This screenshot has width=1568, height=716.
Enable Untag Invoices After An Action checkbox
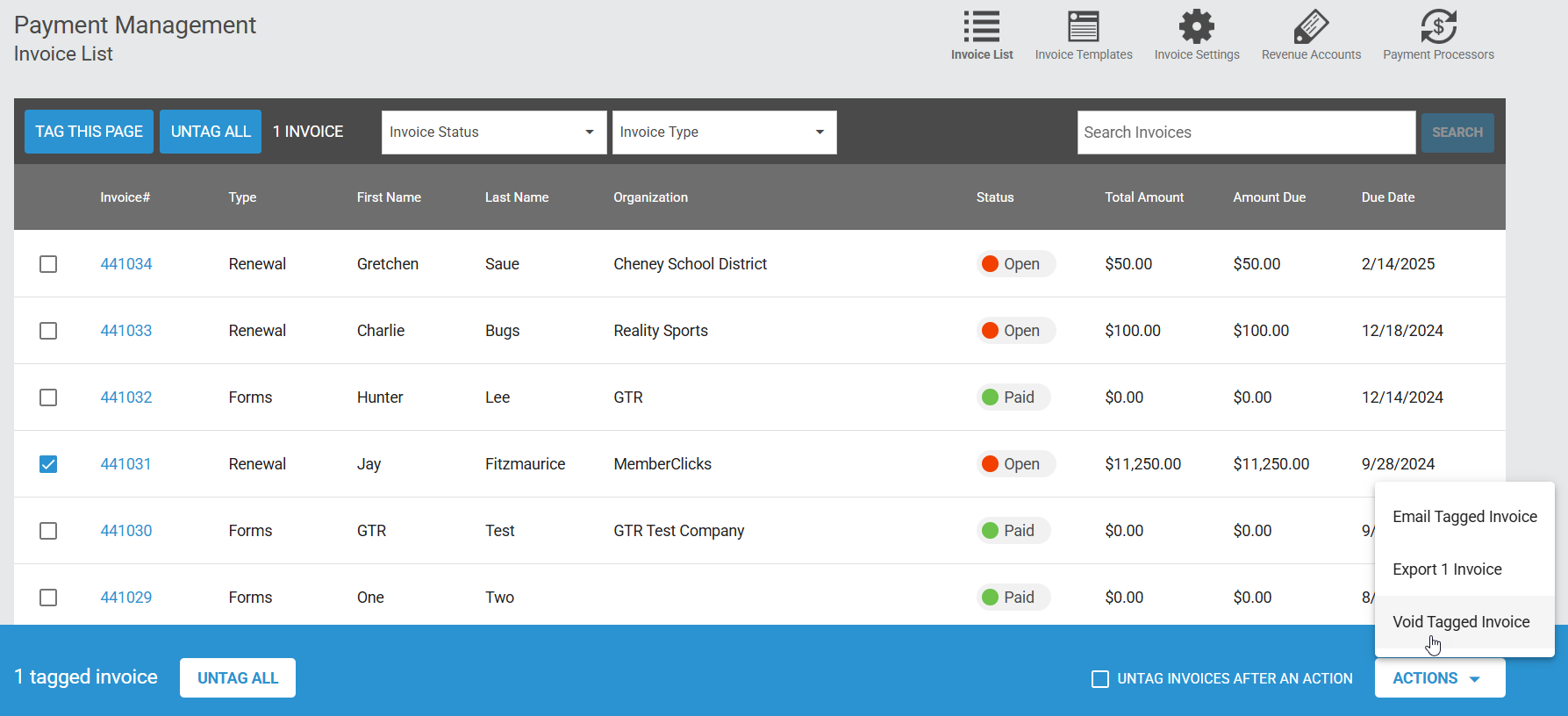pyautogui.click(x=1099, y=678)
